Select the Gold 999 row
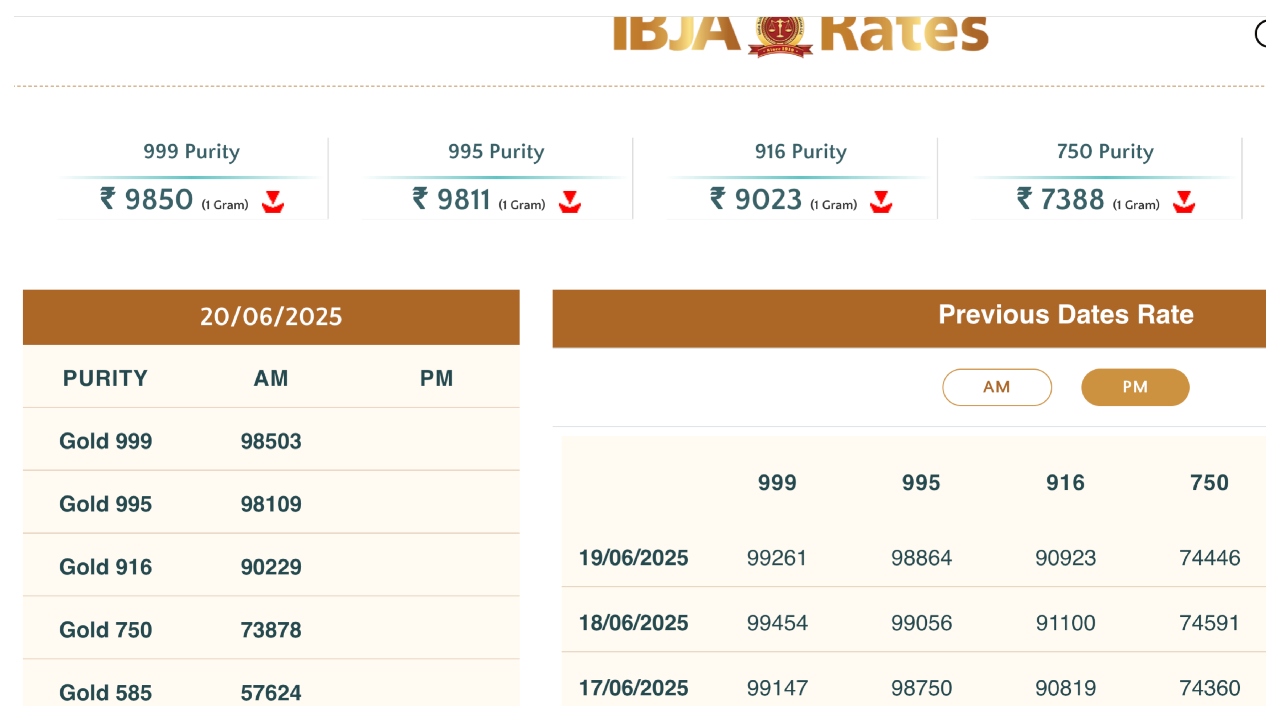 (x=106, y=441)
